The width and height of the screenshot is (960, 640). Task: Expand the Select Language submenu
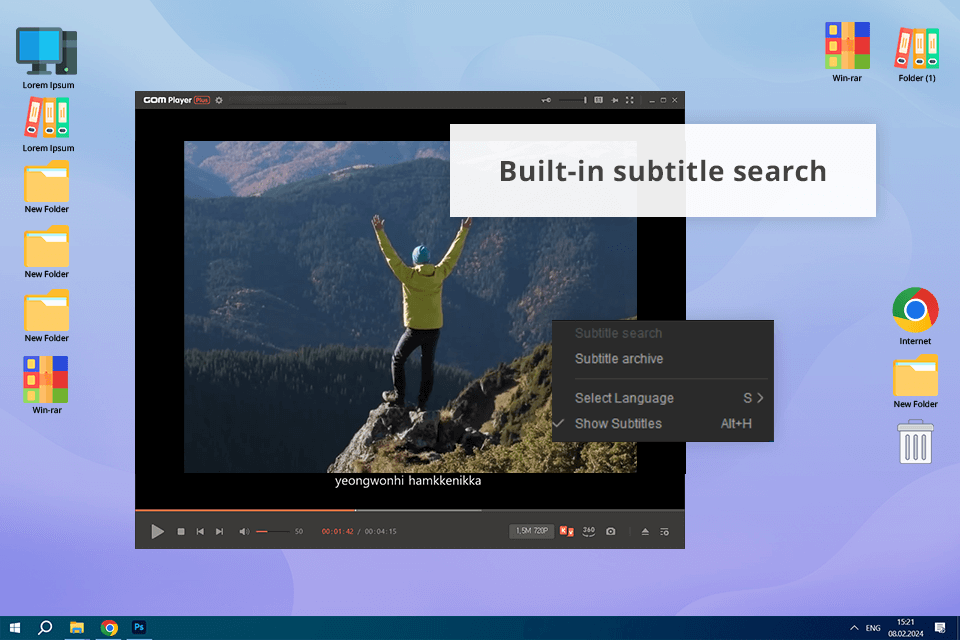662,398
